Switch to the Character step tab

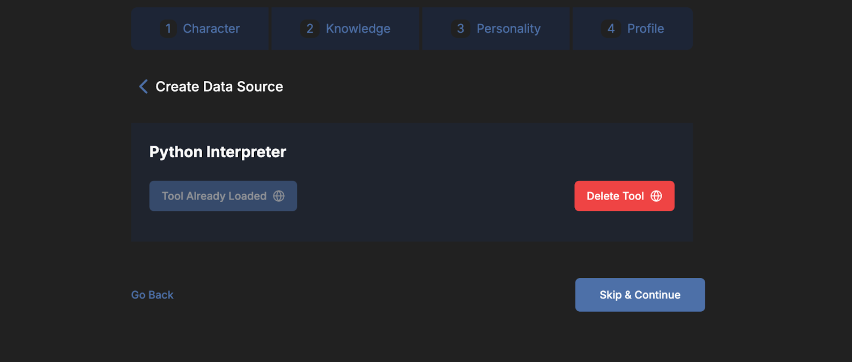(200, 29)
